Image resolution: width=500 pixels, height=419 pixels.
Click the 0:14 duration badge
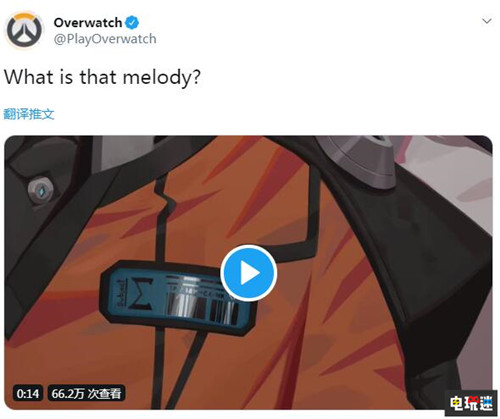(x=28, y=394)
